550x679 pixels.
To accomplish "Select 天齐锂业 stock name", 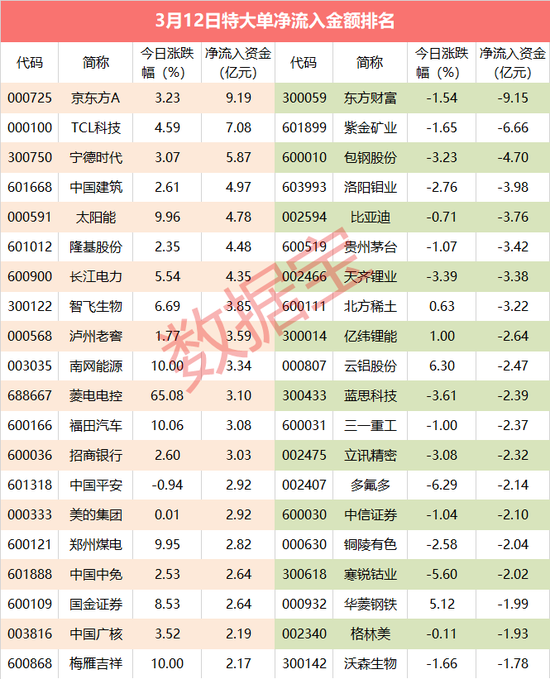I will point(370,276).
